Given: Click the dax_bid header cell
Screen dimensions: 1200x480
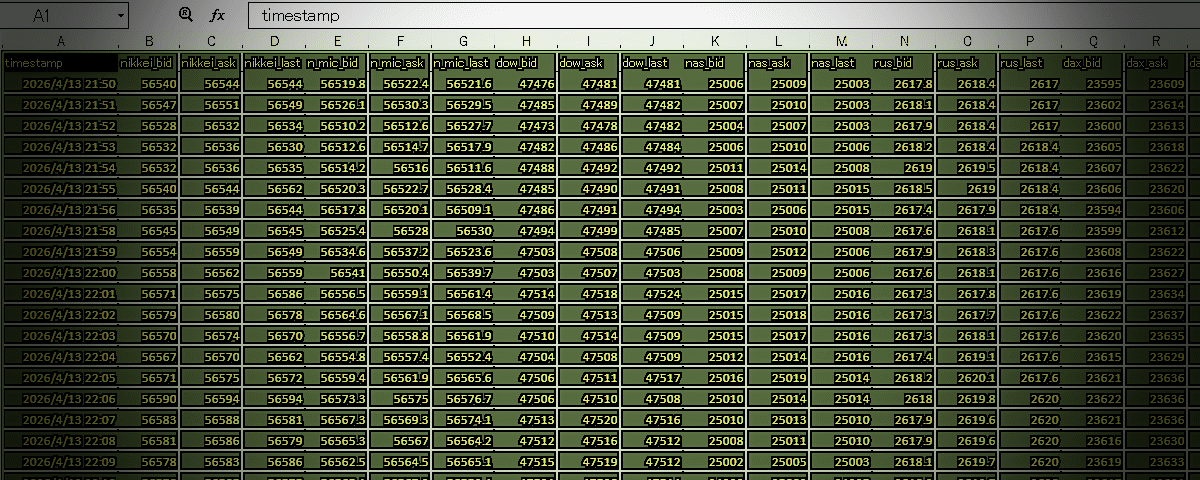Looking at the screenshot, I should pos(1092,63).
